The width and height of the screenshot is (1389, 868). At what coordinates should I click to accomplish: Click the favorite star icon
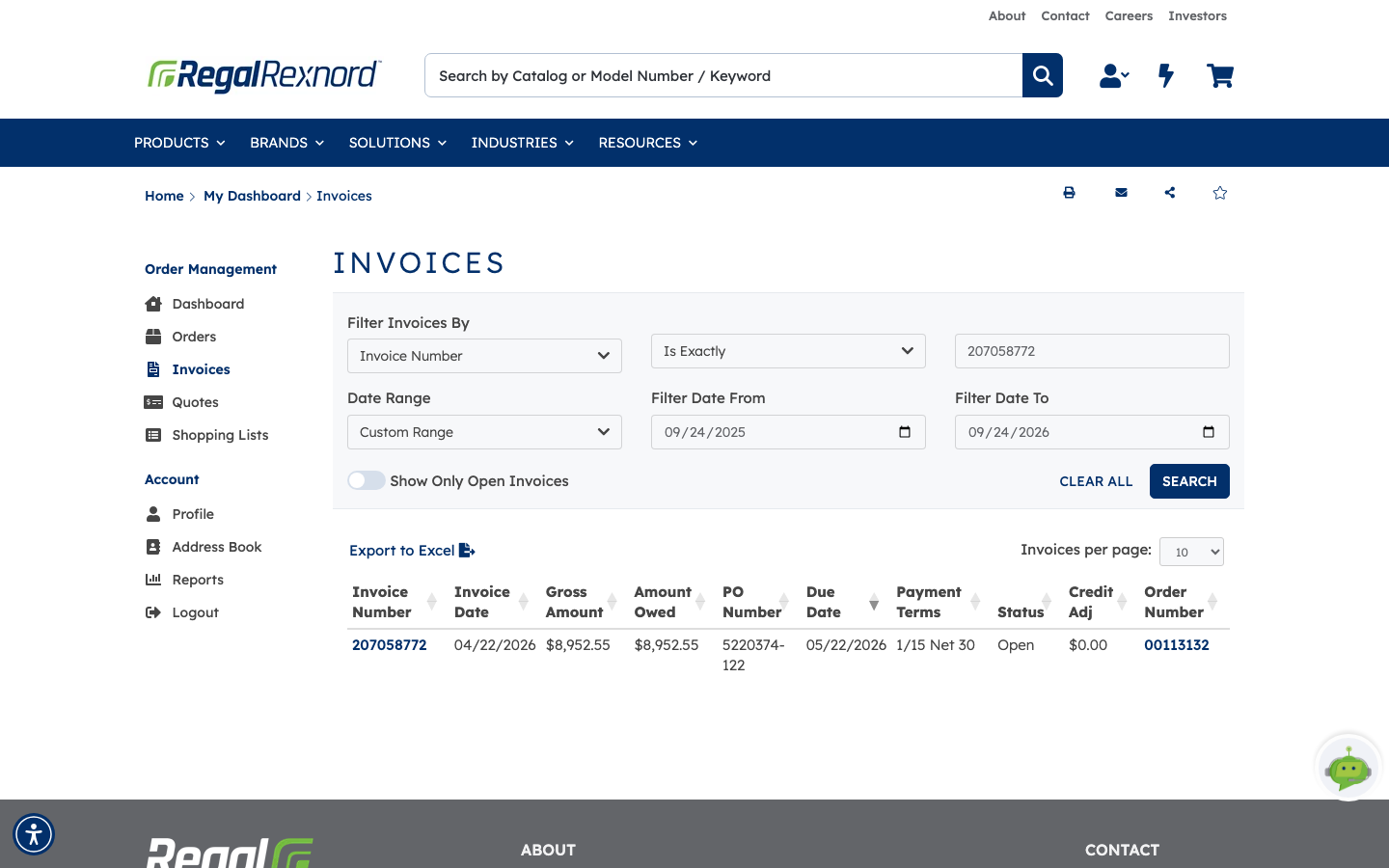click(1220, 193)
